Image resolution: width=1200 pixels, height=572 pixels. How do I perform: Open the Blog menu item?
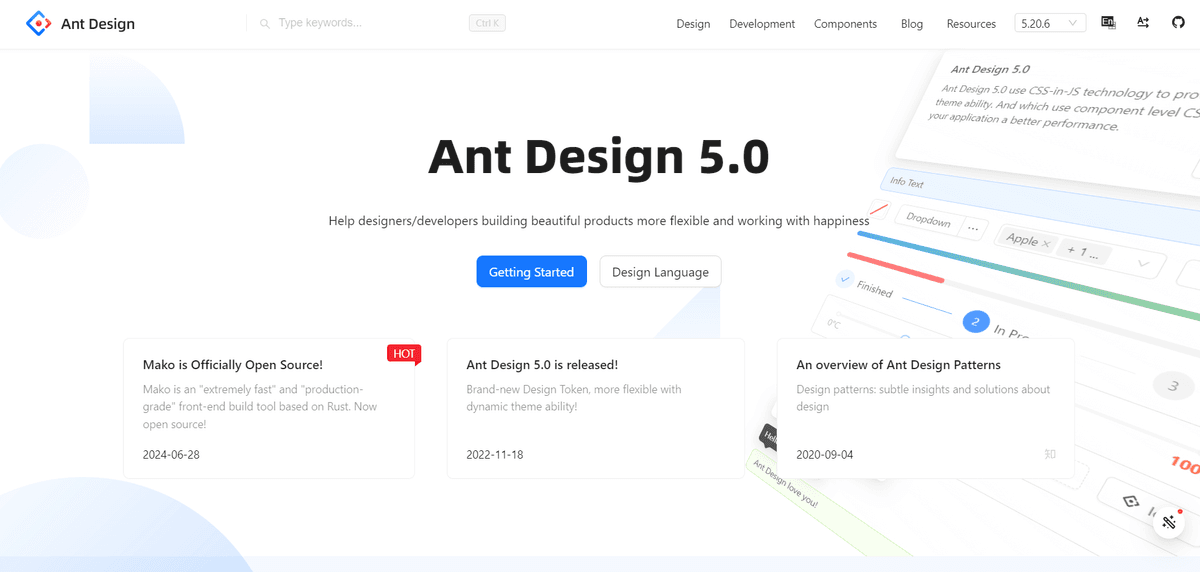[912, 24]
